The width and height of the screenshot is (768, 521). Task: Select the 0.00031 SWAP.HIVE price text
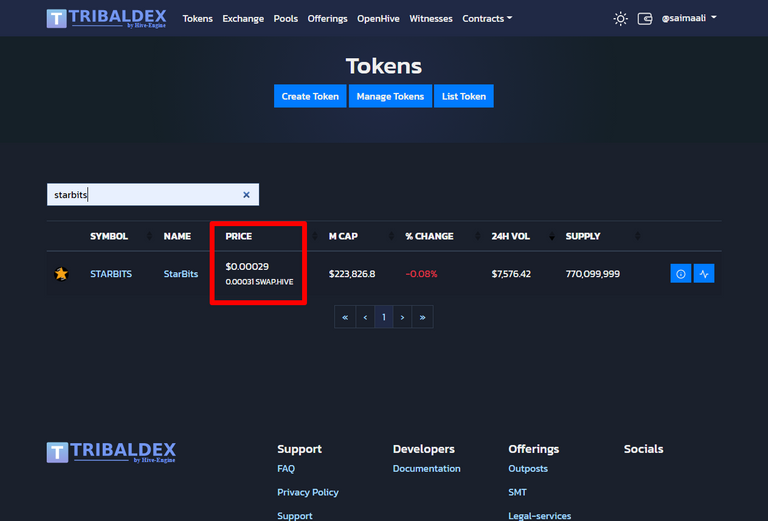pyautogui.click(x=259, y=282)
